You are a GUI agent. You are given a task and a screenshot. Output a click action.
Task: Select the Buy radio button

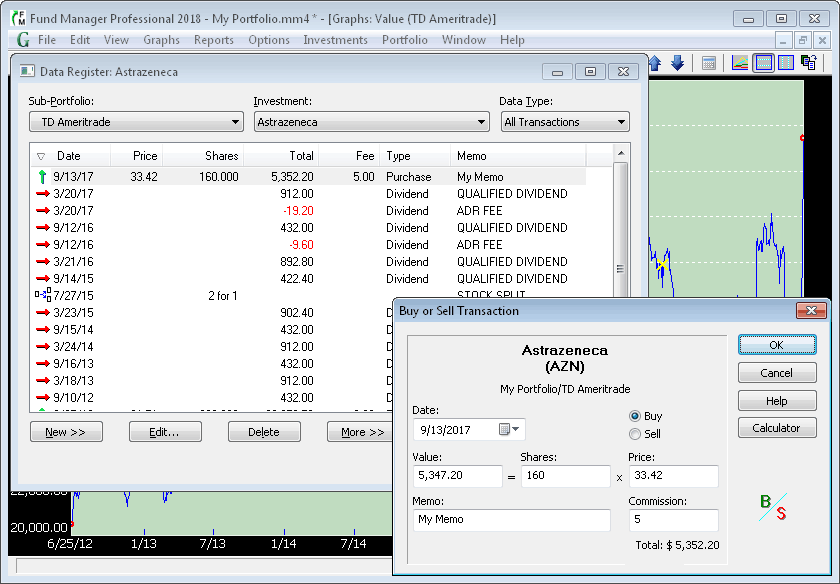coord(635,416)
